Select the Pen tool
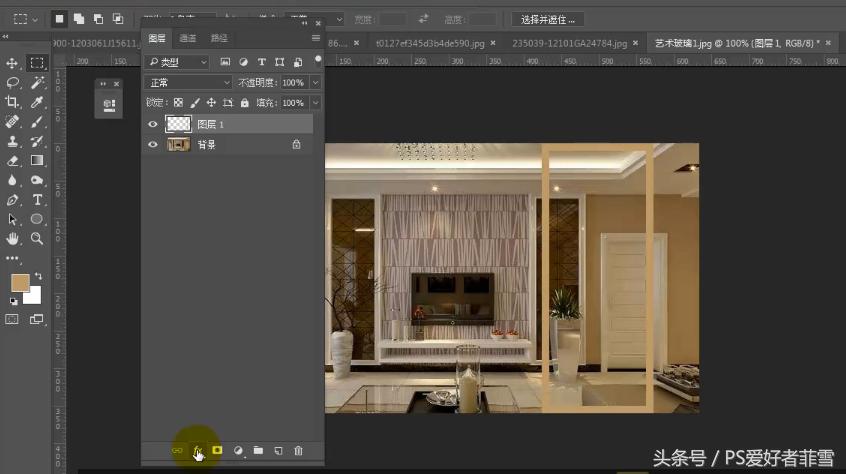 click(x=12, y=200)
